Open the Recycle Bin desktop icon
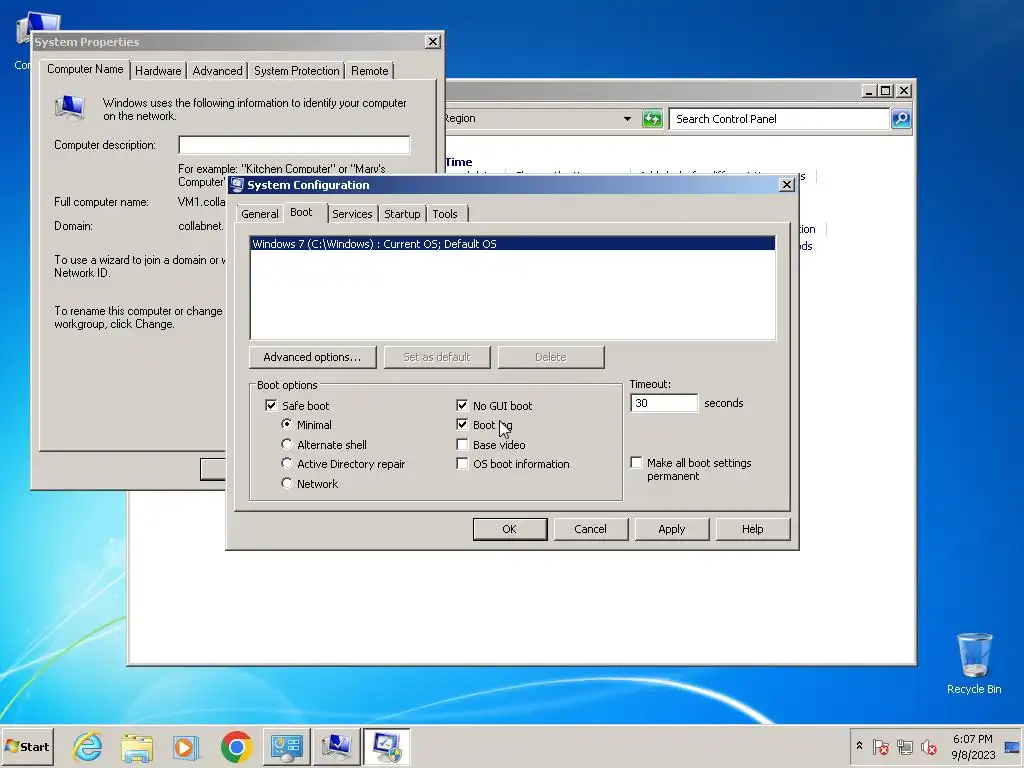This screenshot has width=1024, height=768. pos(974,662)
